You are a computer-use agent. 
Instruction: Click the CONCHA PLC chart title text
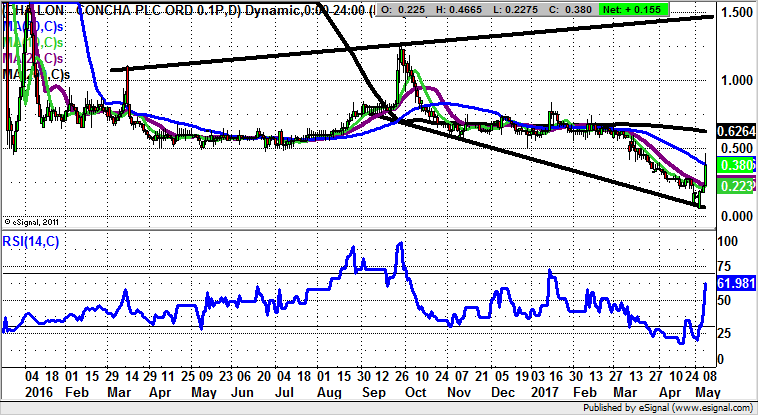point(150,11)
